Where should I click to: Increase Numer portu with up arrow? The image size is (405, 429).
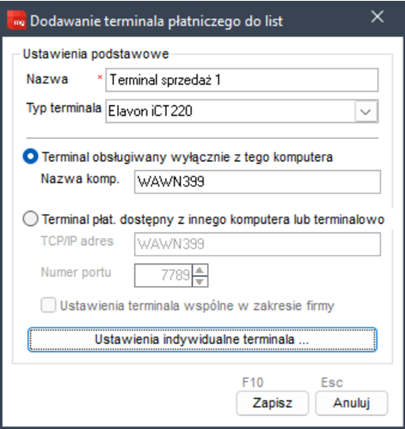(x=200, y=270)
